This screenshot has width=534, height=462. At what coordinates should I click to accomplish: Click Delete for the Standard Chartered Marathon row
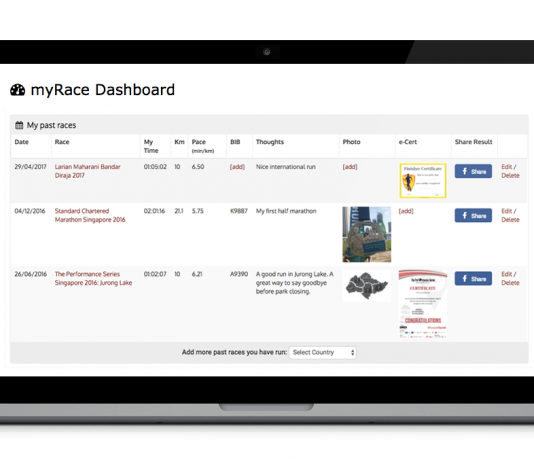[x=510, y=220]
